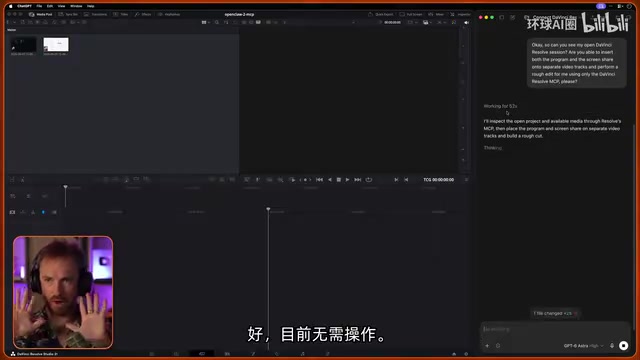Toggle the Sync Bin panel
The height and width of the screenshot is (360, 640).
[x=68, y=14]
